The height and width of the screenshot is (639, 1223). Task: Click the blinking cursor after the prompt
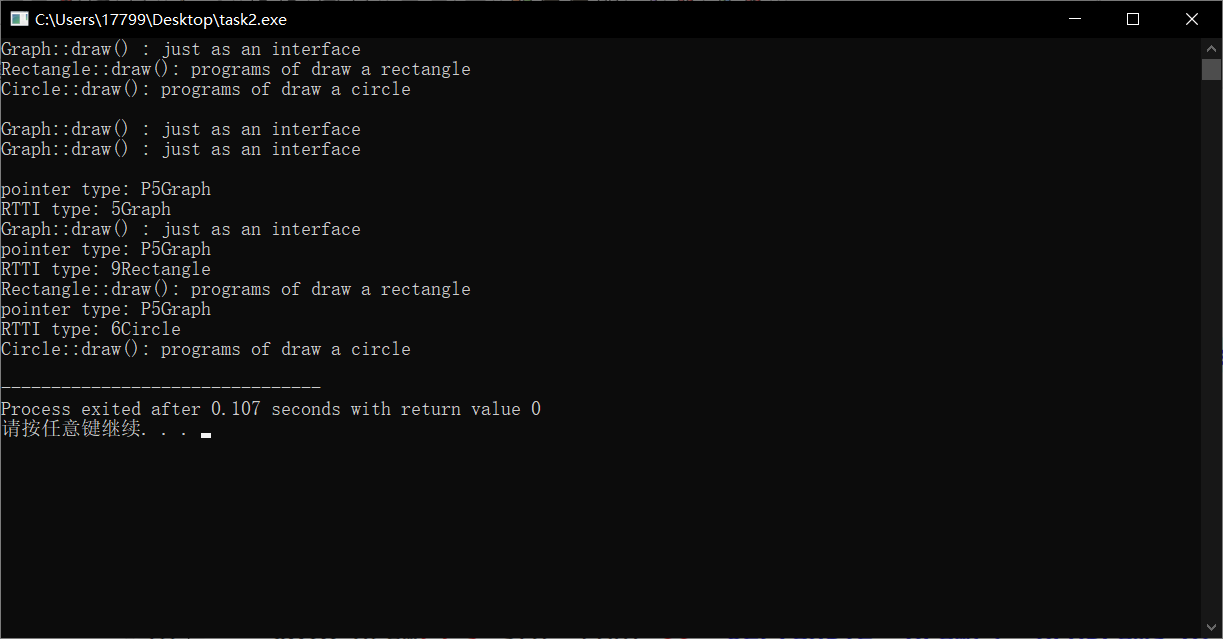206,435
